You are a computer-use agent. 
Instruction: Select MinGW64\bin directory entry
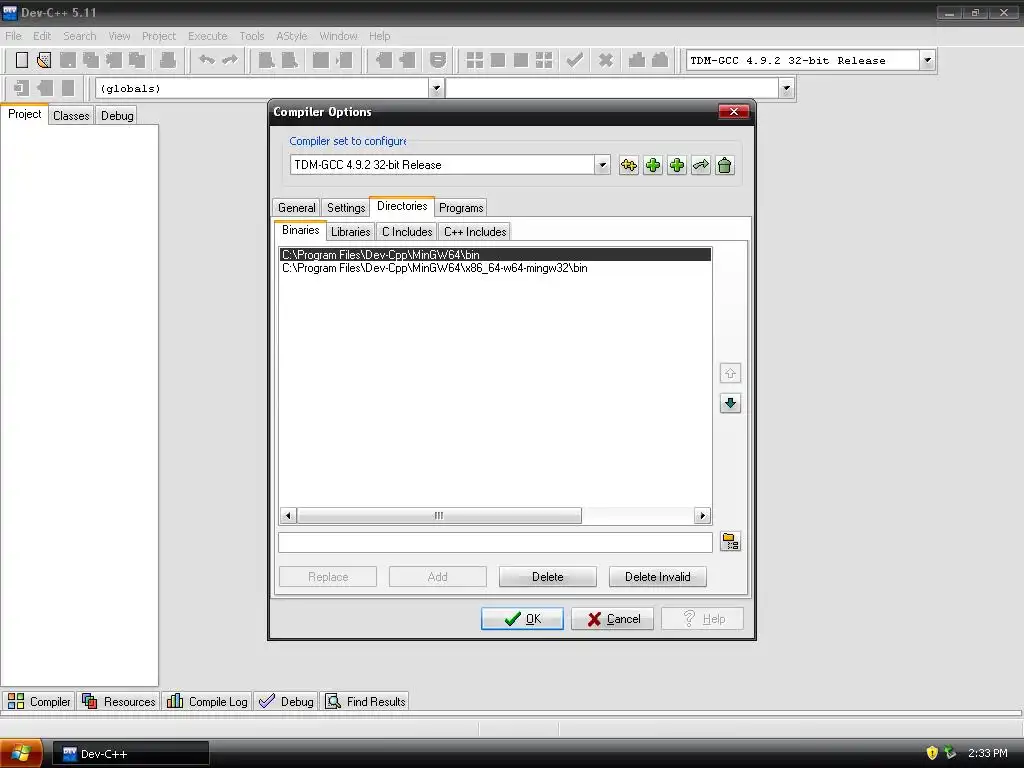click(495, 255)
